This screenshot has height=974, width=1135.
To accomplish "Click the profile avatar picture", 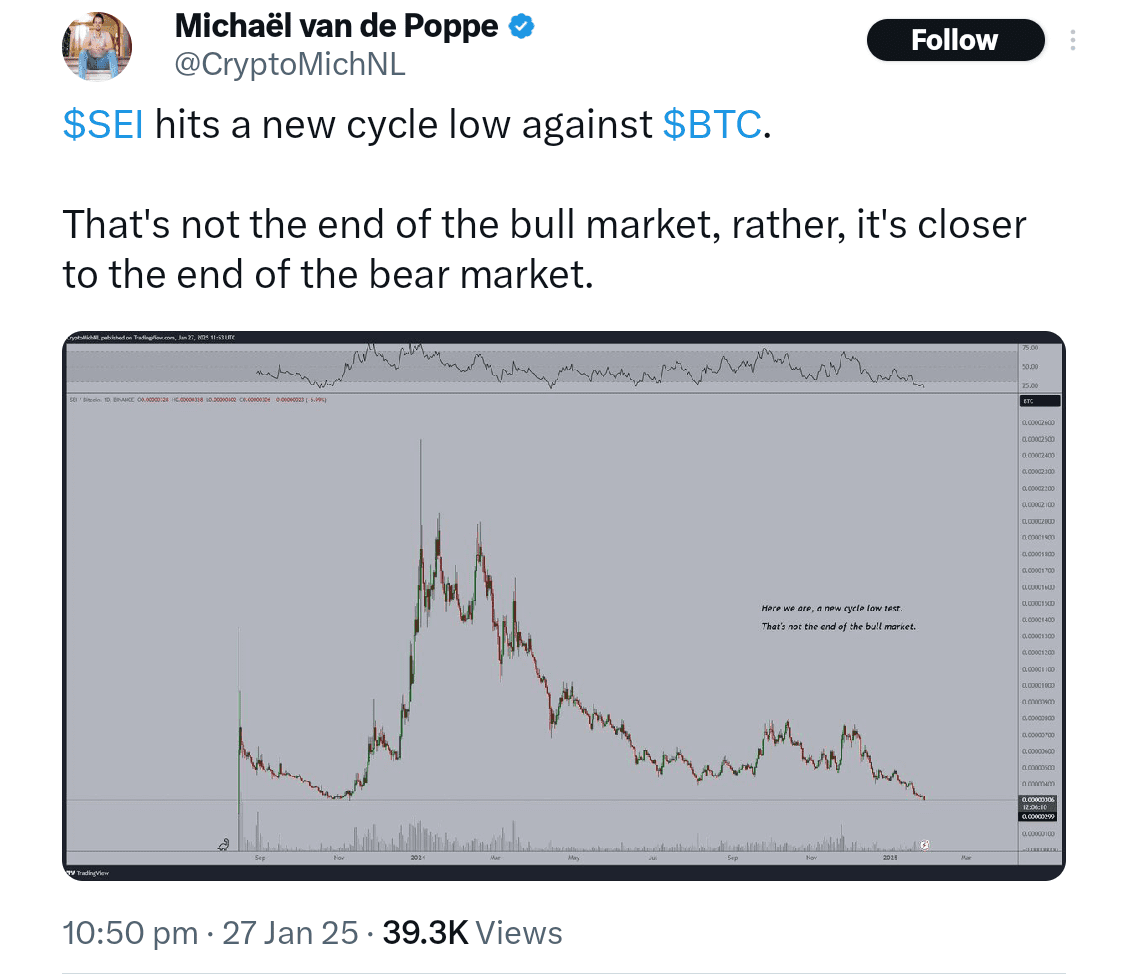I will (x=96, y=45).
